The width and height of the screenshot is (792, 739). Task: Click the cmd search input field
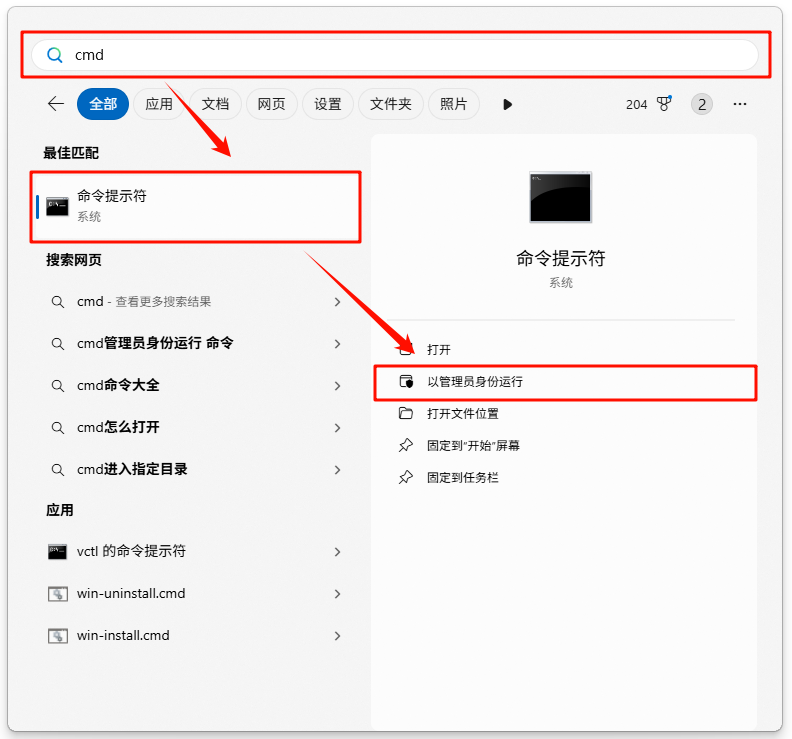(400, 55)
